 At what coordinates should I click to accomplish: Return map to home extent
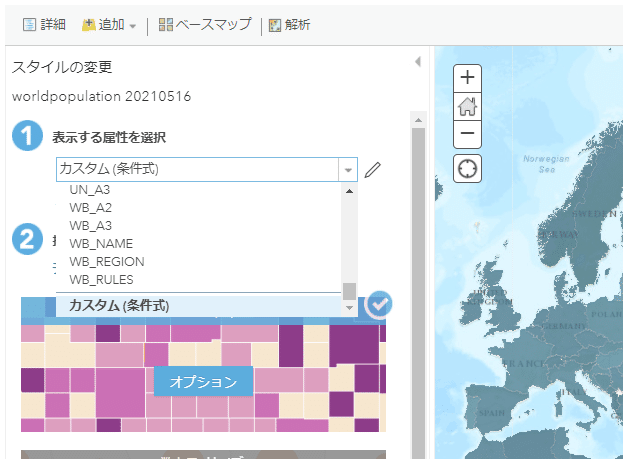pos(467,107)
